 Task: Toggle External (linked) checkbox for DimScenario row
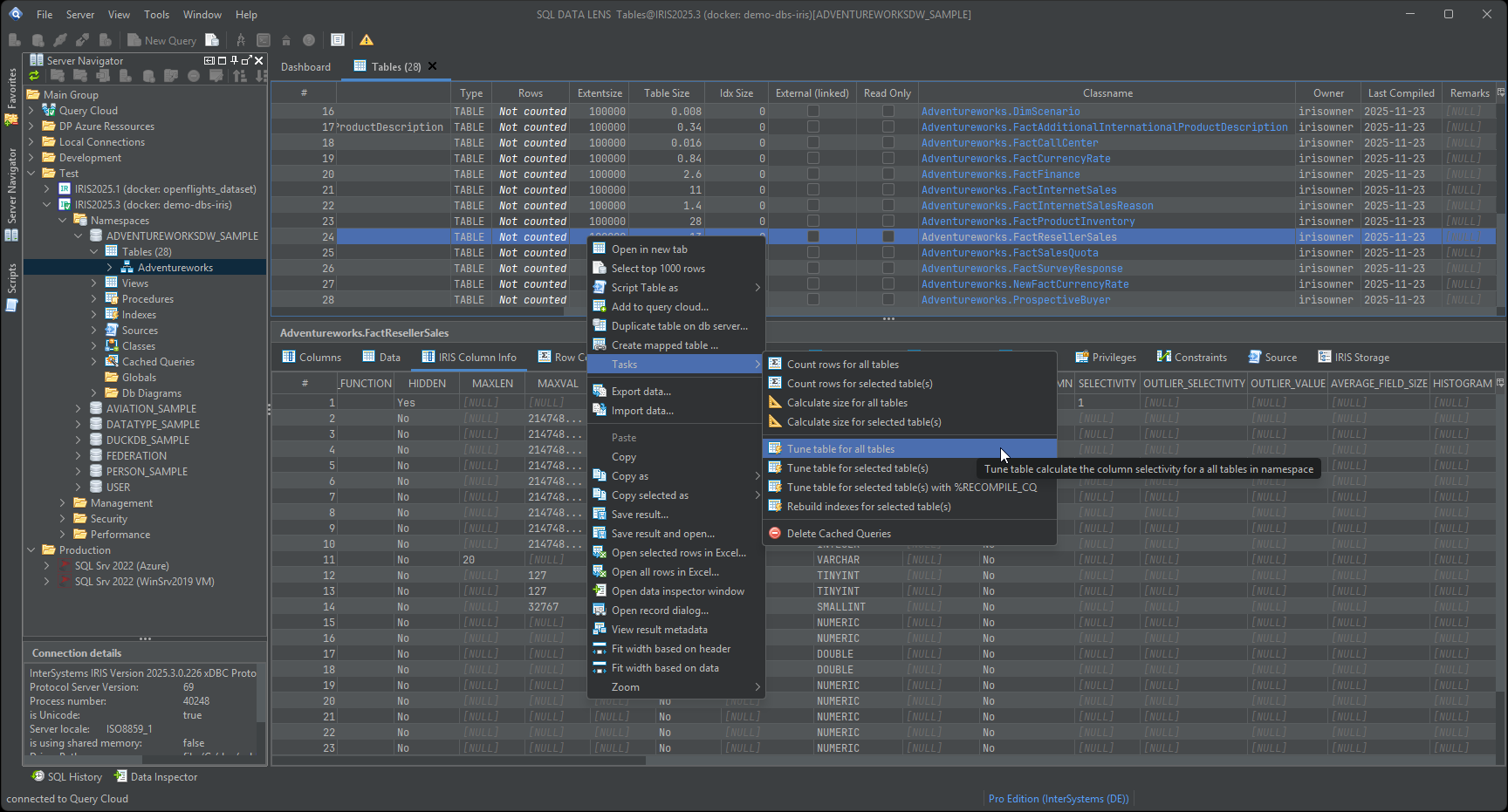[813, 112]
